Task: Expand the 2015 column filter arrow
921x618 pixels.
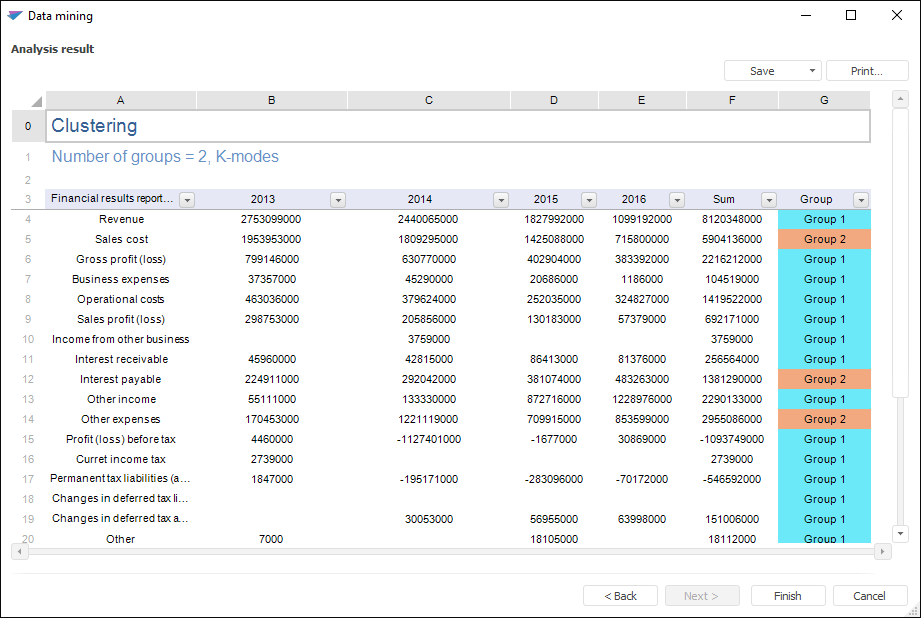Action: [x=589, y=200]
